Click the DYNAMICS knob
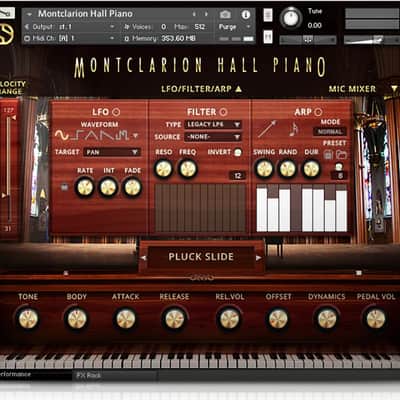Image resolution: width=400 pixels, height=400 pixels. pos(327,319)
